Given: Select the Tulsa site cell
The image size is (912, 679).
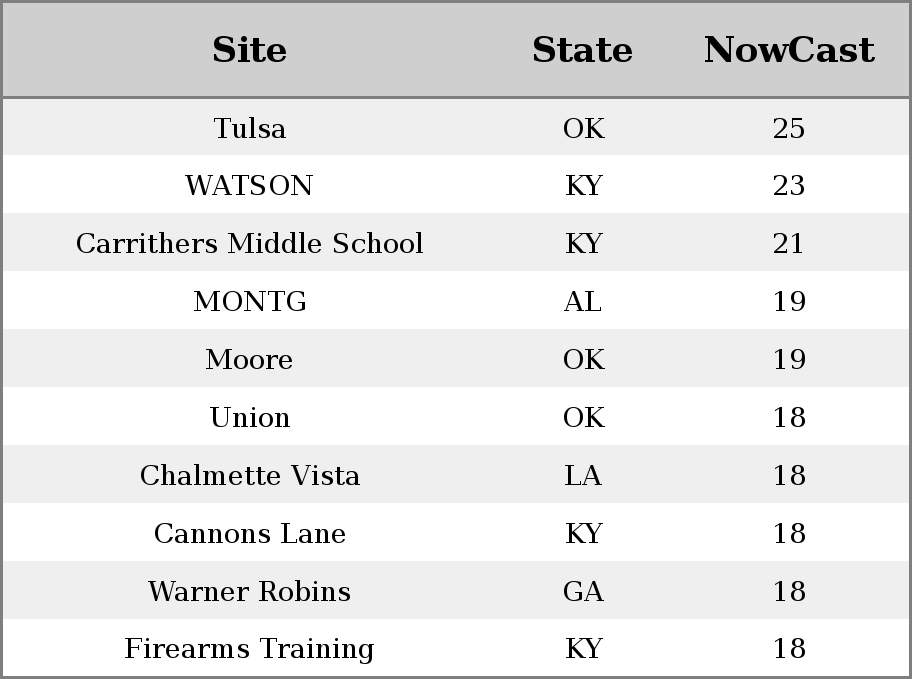Looking at the screenshot, I should (x=250, y=128).
